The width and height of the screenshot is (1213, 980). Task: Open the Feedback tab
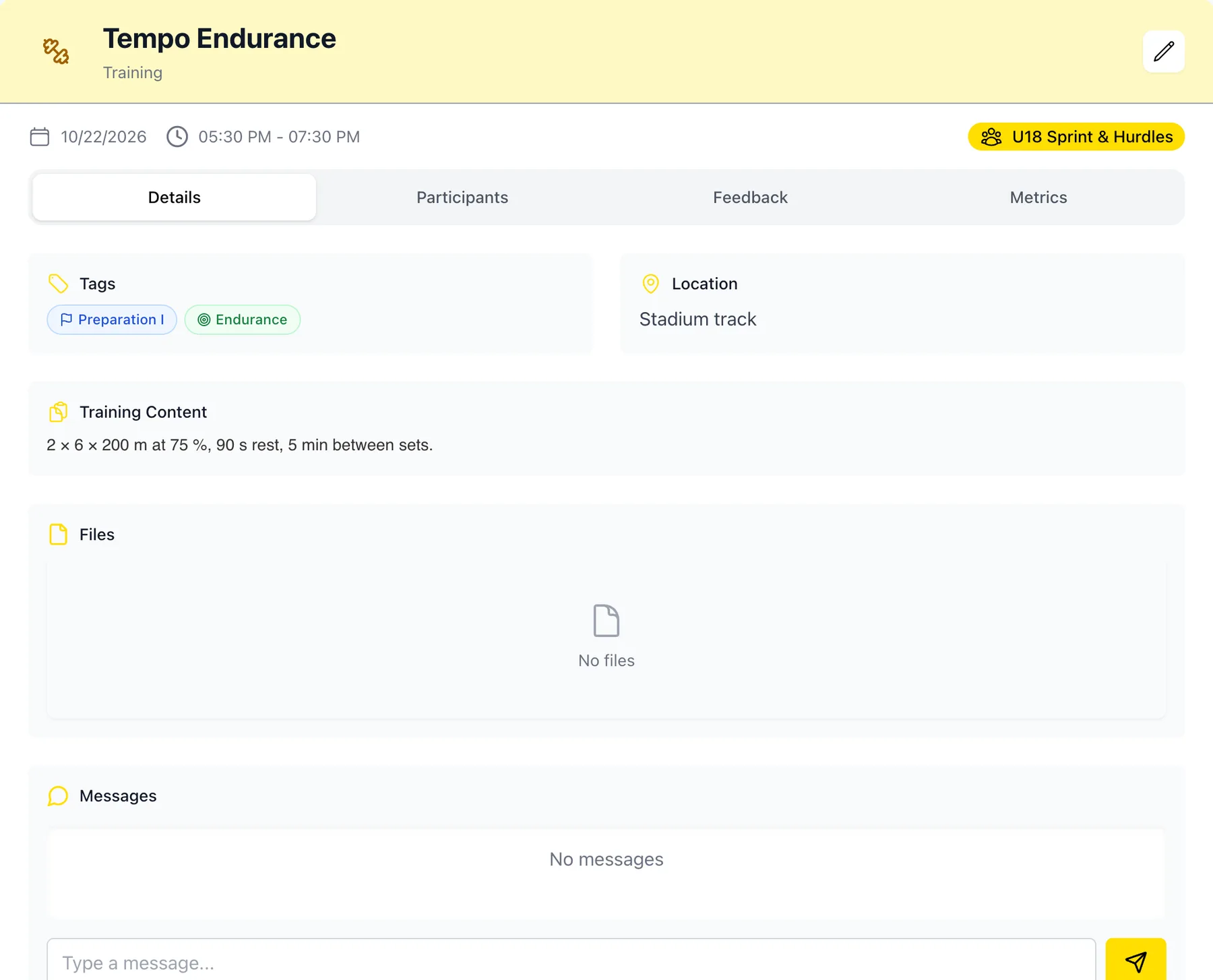750,197
